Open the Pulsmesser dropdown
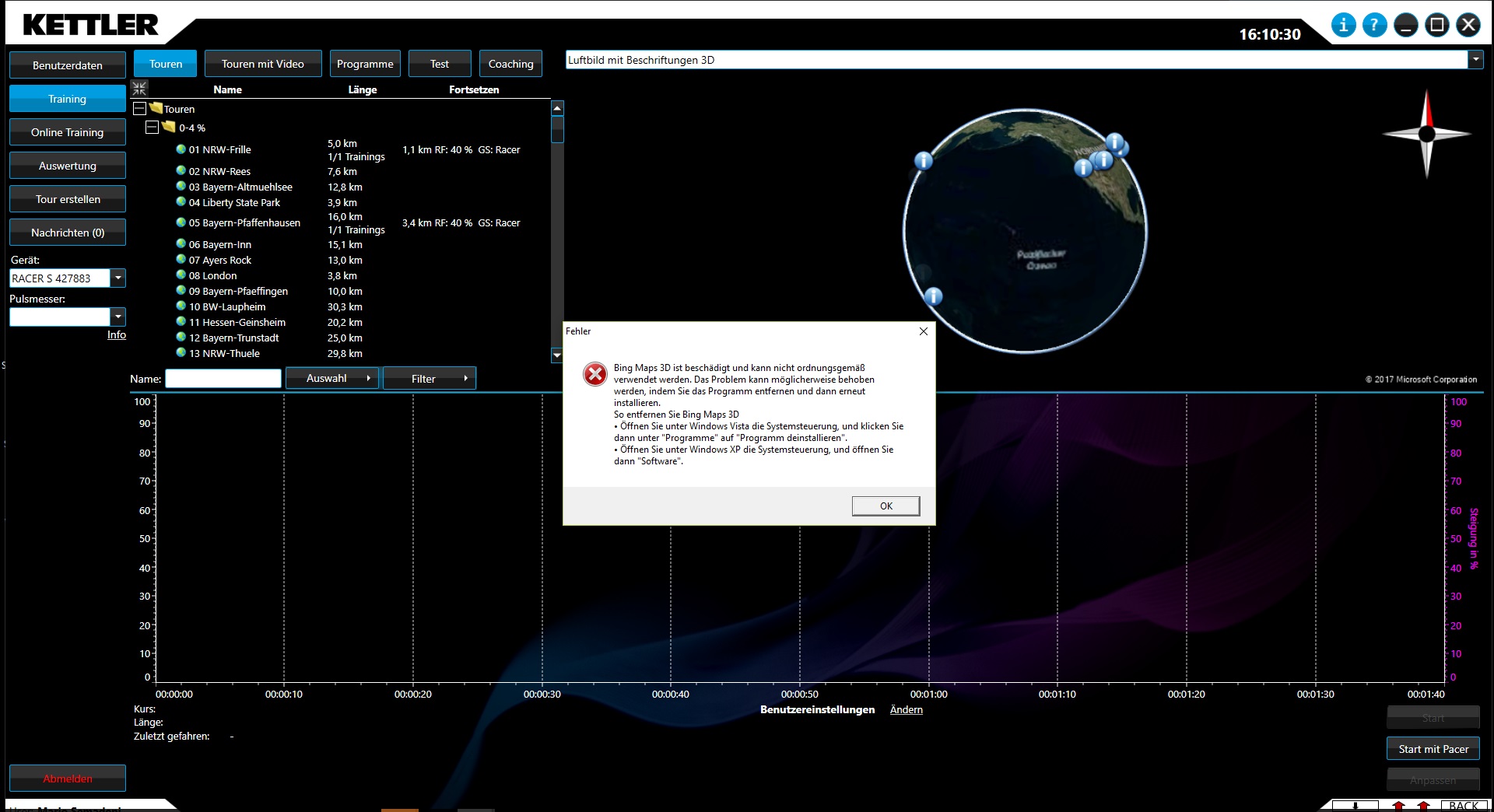 (x=118, y=317)
